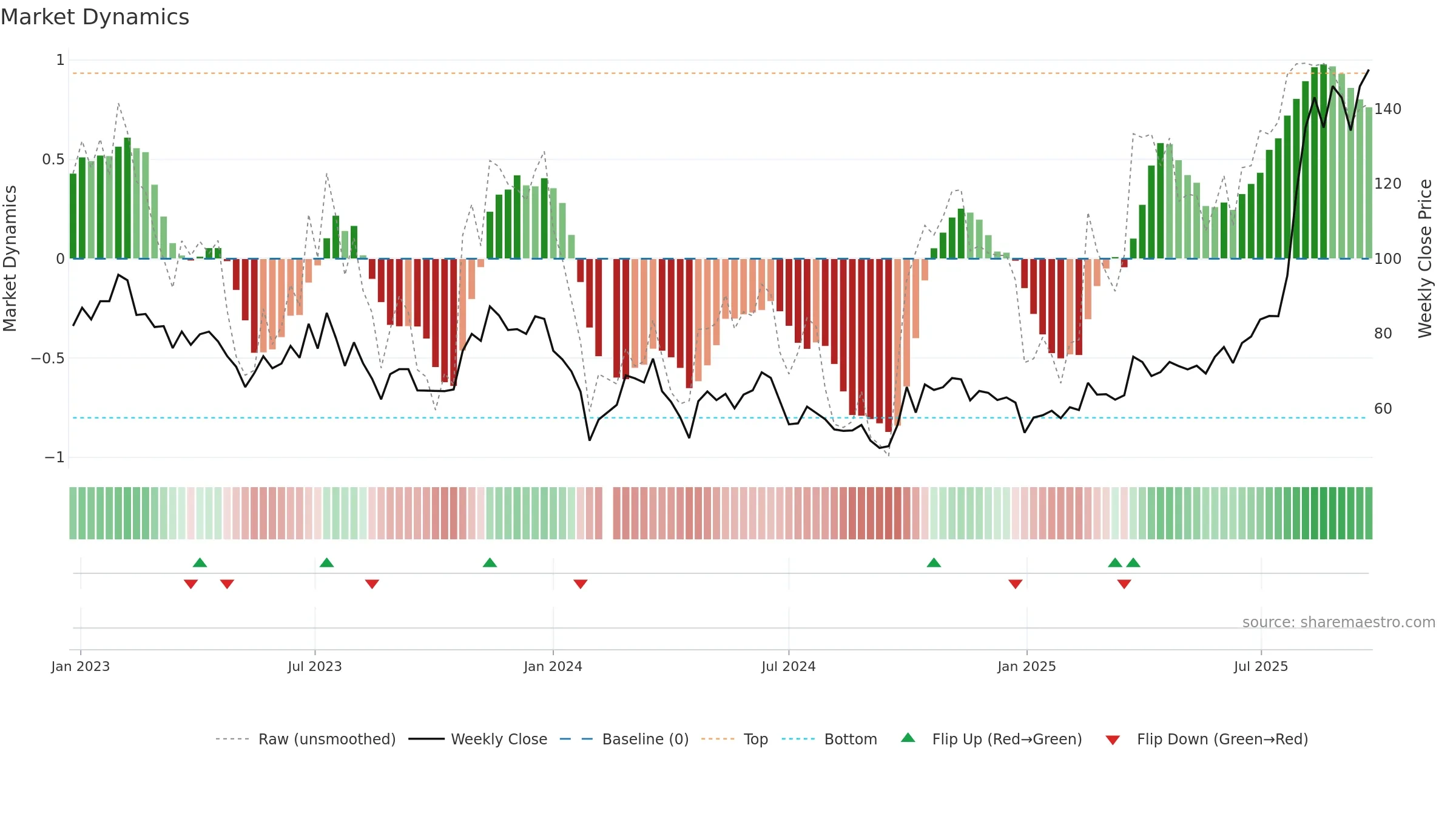
Task: Click the 60 price axis tick label
Action: [x=1383, y=409]
